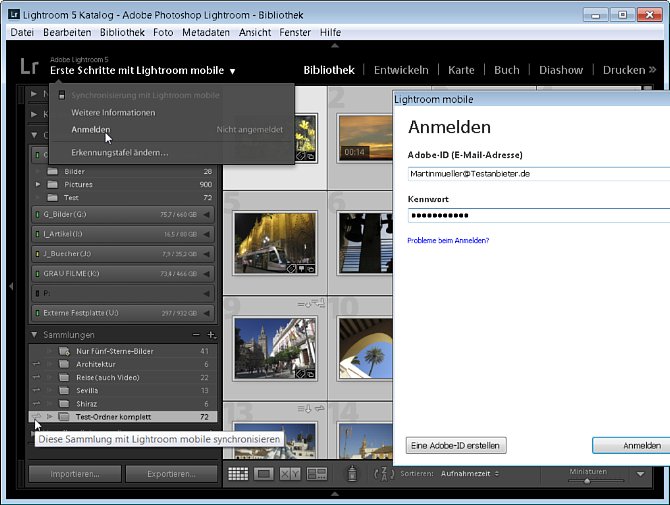The image size is (670, 505).
Task: Reverse sort direction with A-Z icon
Action: 384,474
